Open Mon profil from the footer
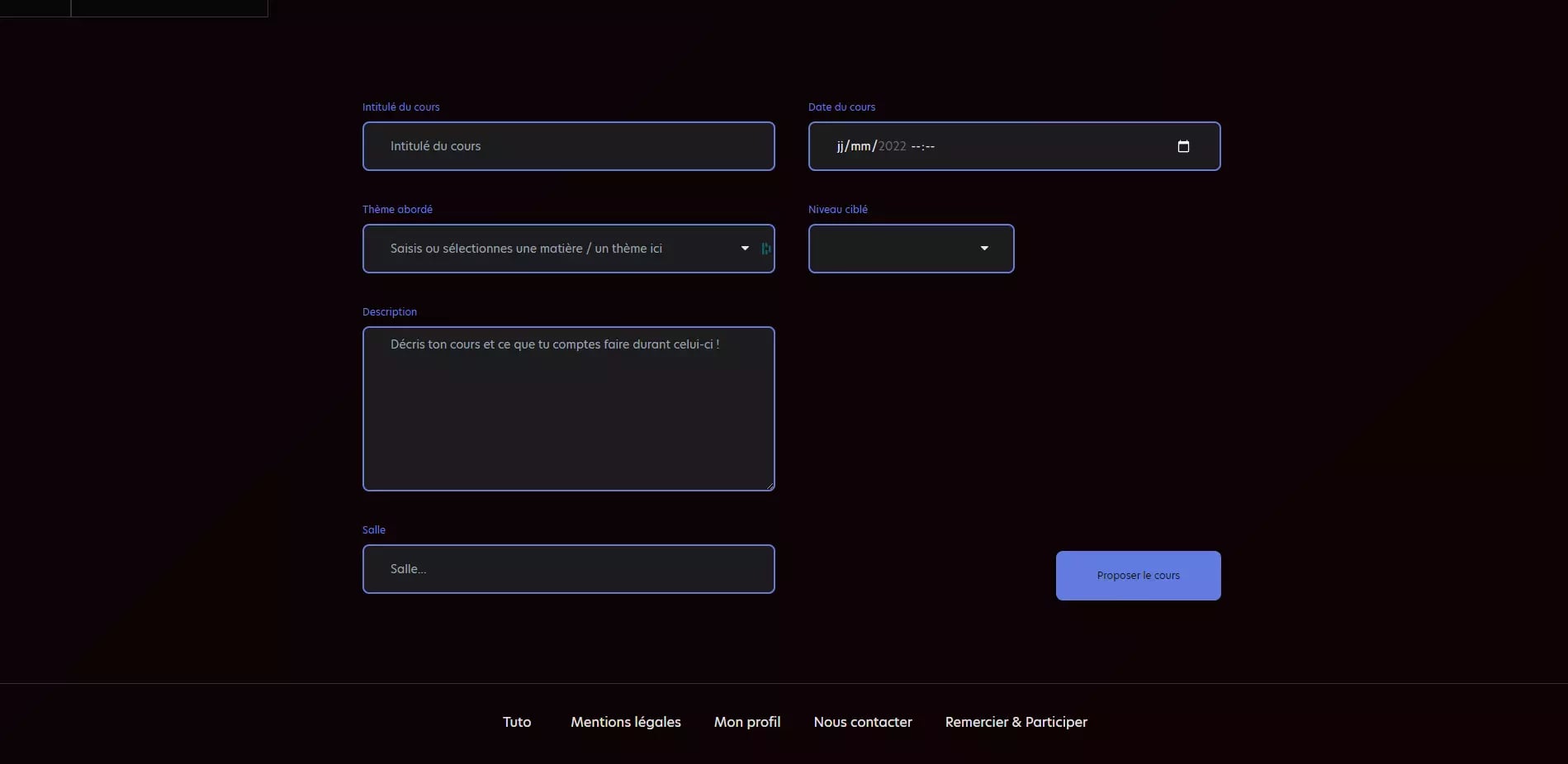This screenshot has width=1568, height=764. 747,722
